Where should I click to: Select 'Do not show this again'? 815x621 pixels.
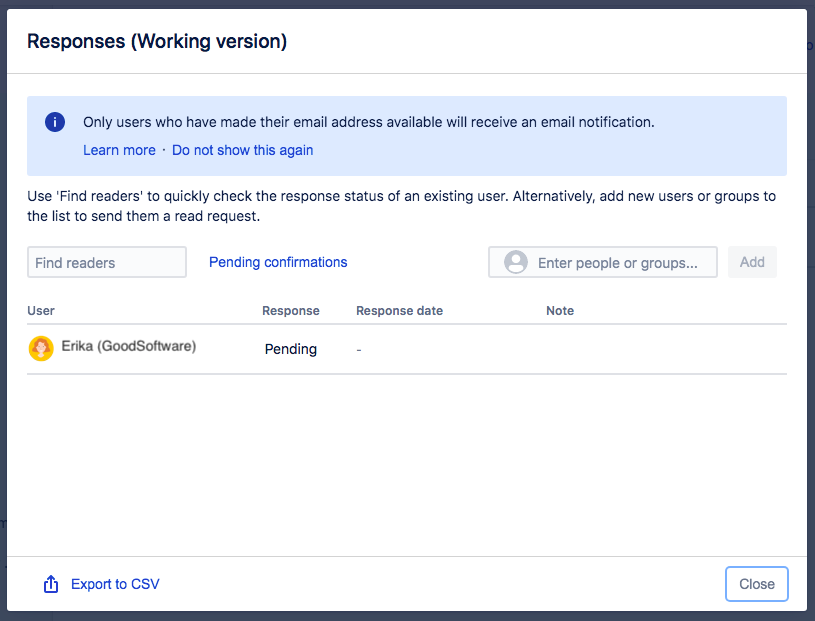click(242, 150)
